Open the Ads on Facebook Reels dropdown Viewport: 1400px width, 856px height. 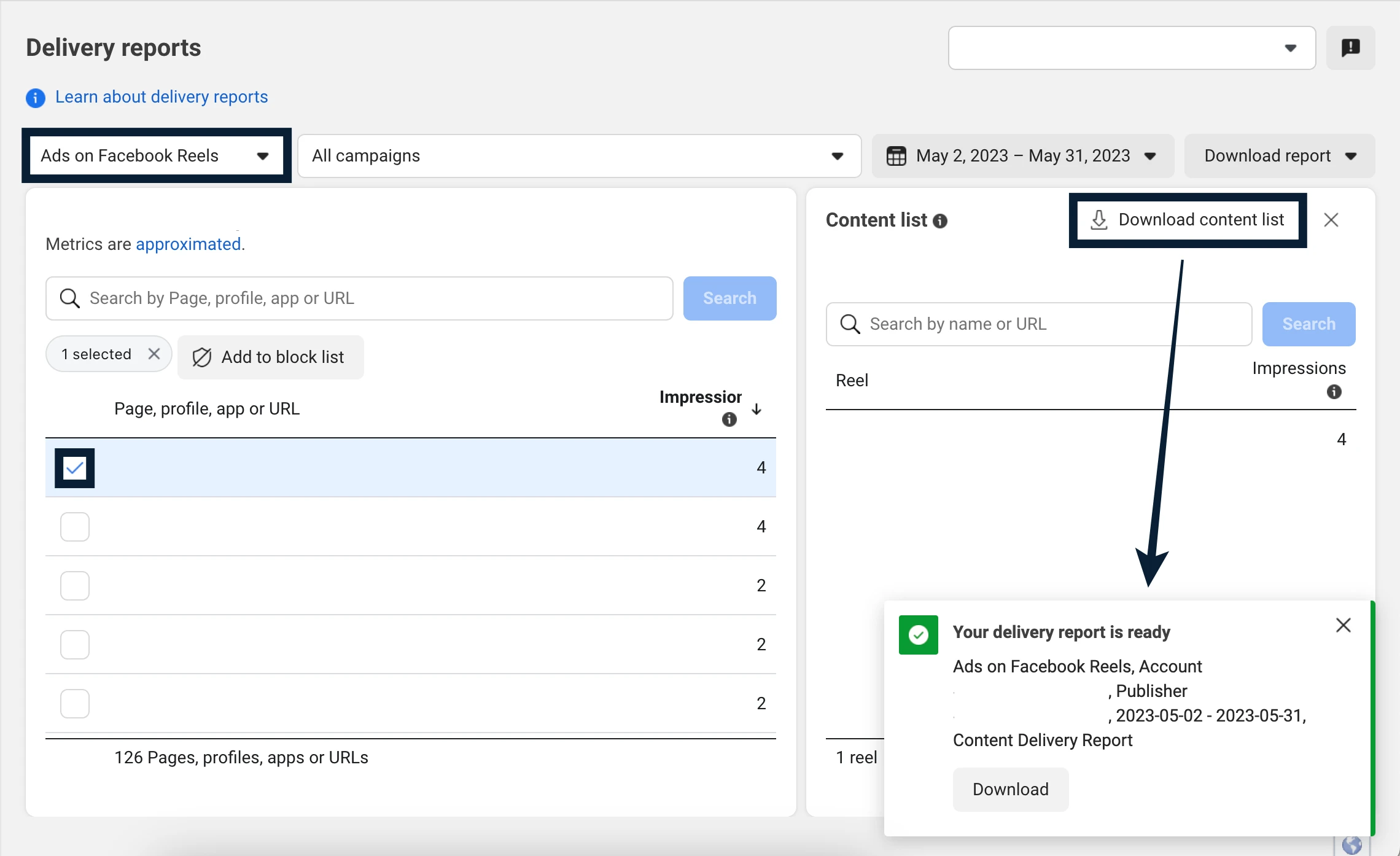(156, 156)
